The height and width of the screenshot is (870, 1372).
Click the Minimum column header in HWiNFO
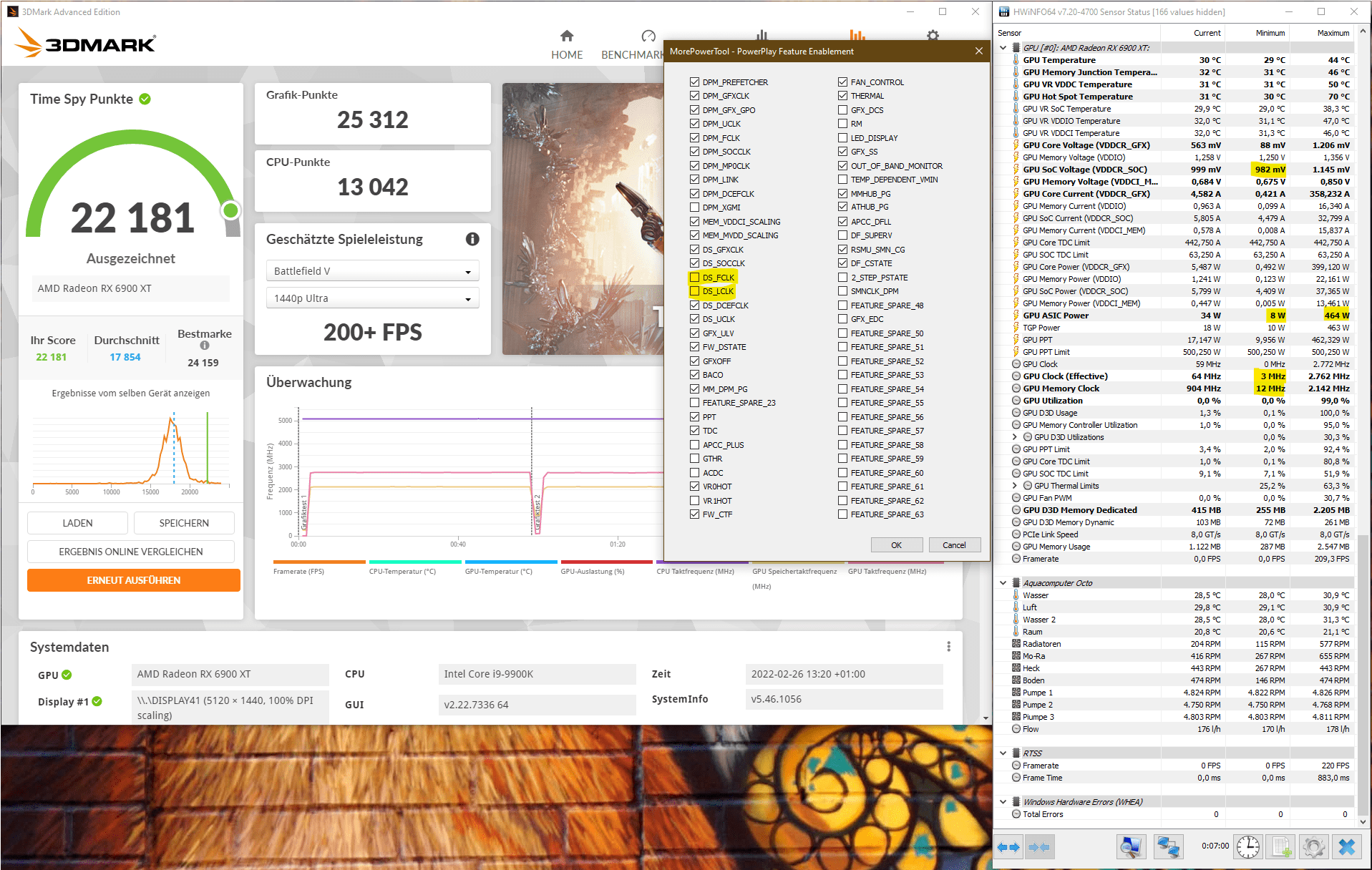[x=1257, y=33]
